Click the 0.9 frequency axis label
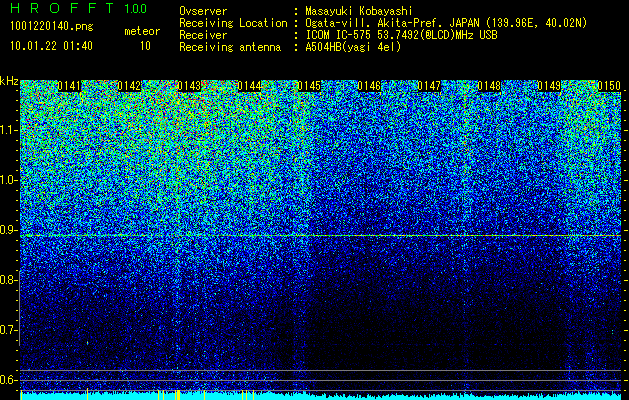 [x=8, y=230]
